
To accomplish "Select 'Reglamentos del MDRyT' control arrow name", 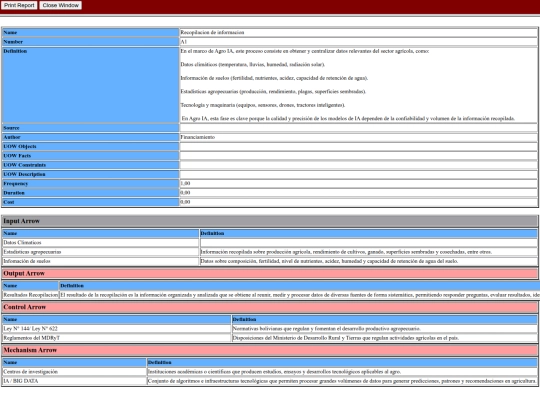I will 32,338.
